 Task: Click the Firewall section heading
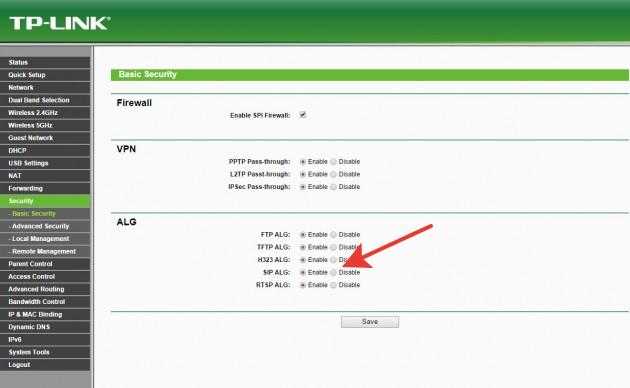pos(134,103)
